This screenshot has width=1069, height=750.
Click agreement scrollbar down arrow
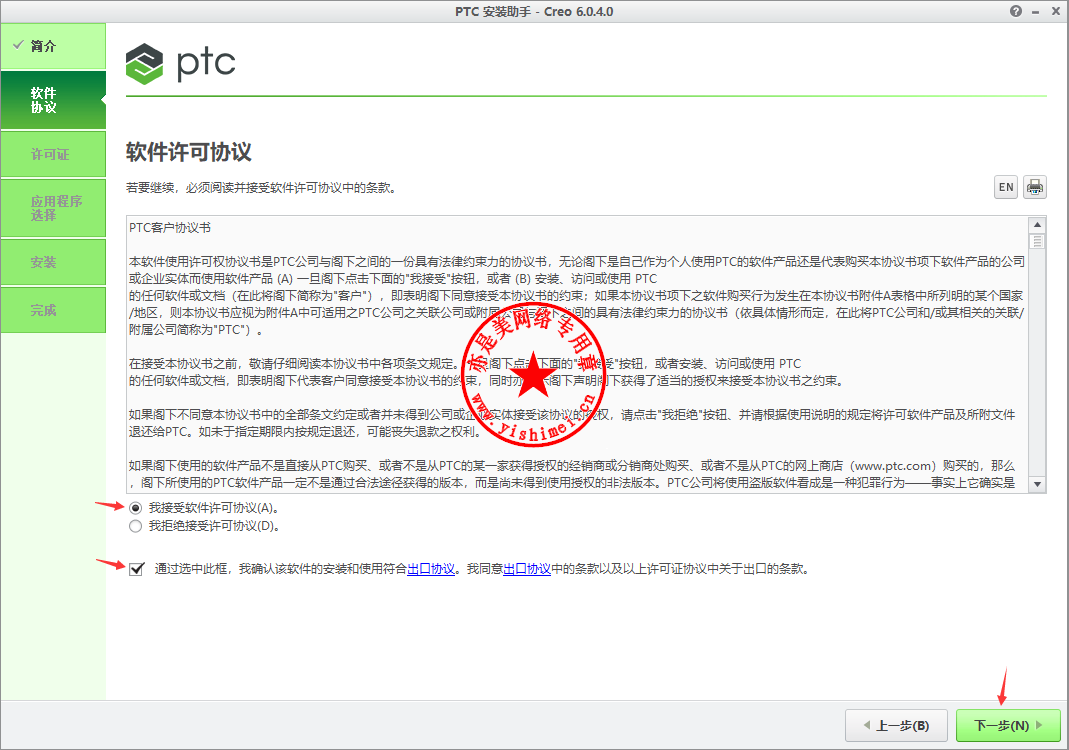pos(1037,484)
